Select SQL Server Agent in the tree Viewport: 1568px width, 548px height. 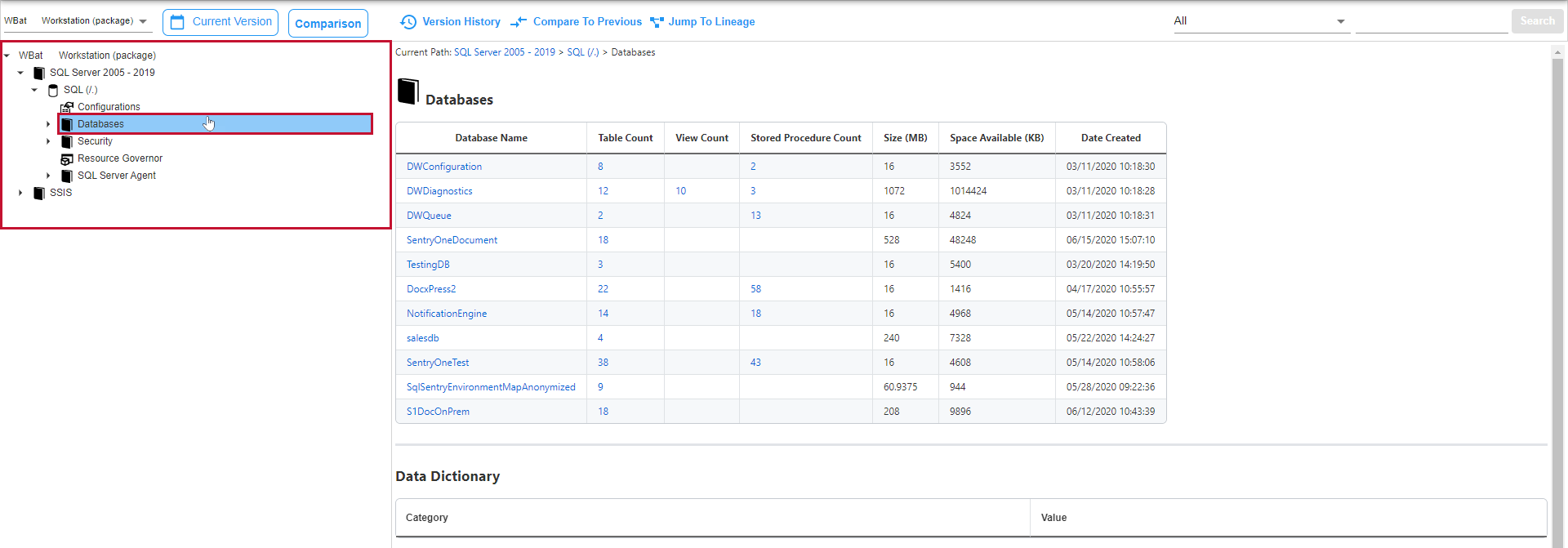(x=117, y=176)
